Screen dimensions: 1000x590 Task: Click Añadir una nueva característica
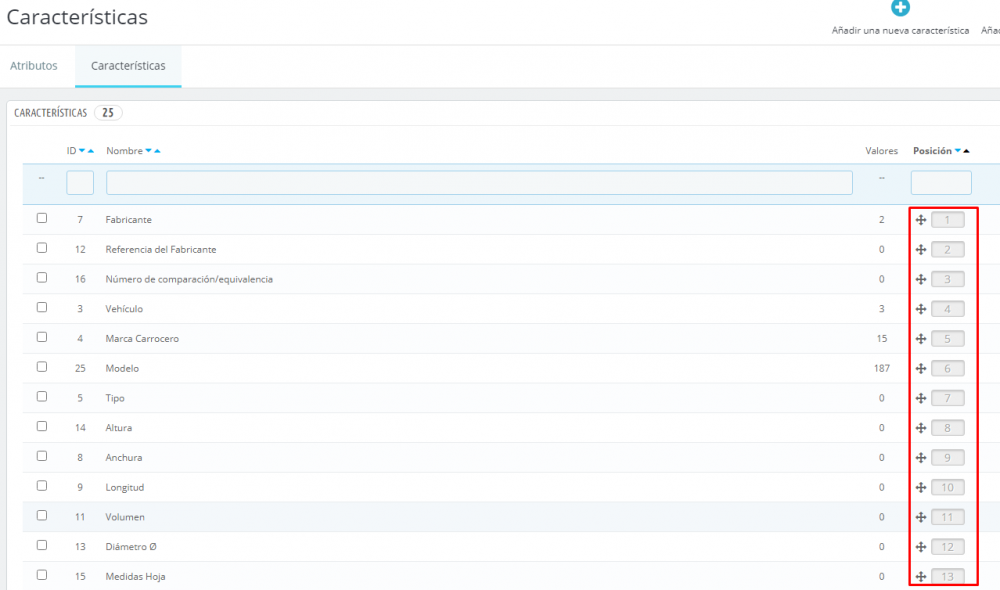[x=898, y=31]
